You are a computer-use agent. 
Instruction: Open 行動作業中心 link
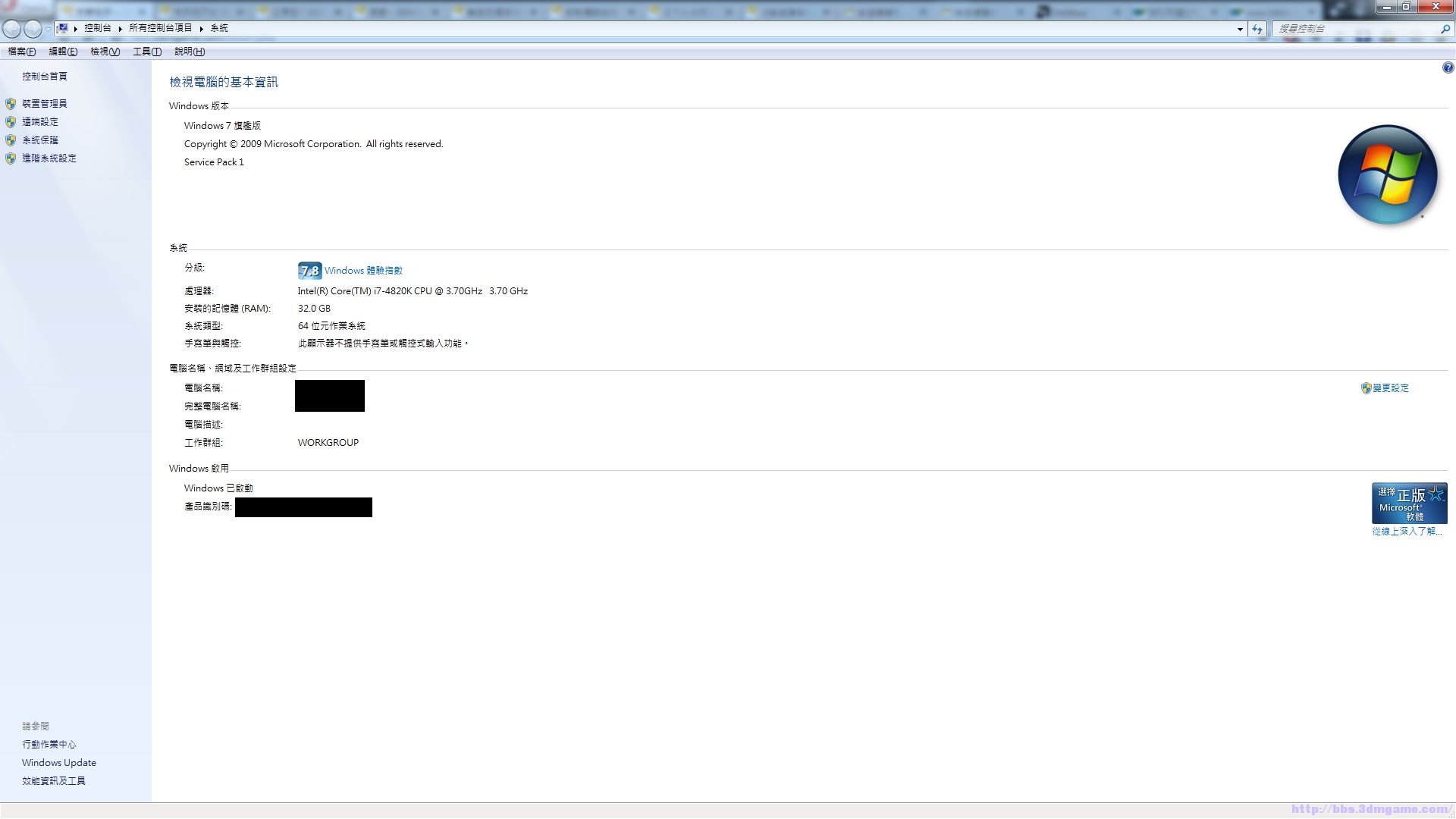pos(49,745)
